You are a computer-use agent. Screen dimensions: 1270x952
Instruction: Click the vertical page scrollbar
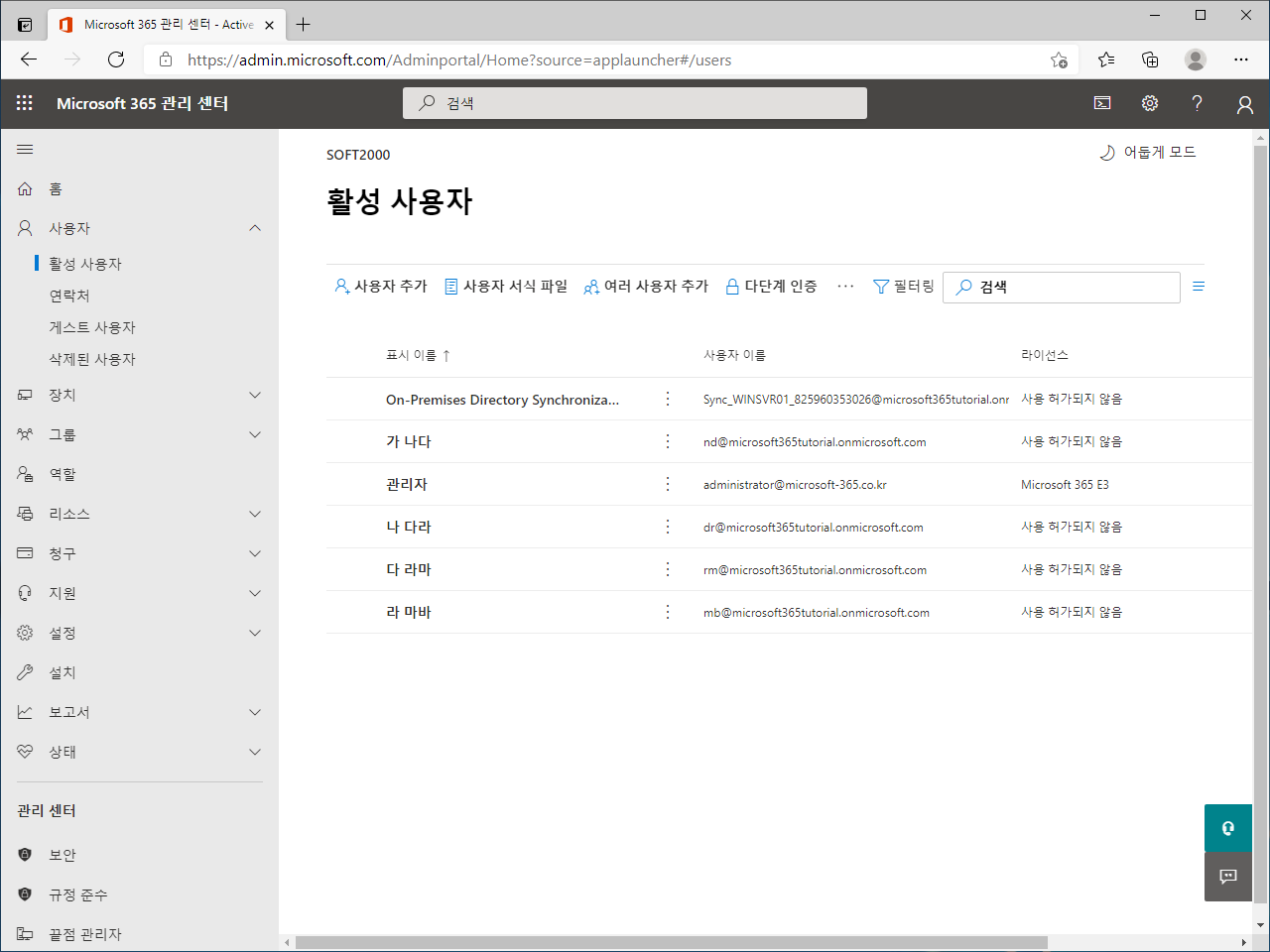point(1261,525)
